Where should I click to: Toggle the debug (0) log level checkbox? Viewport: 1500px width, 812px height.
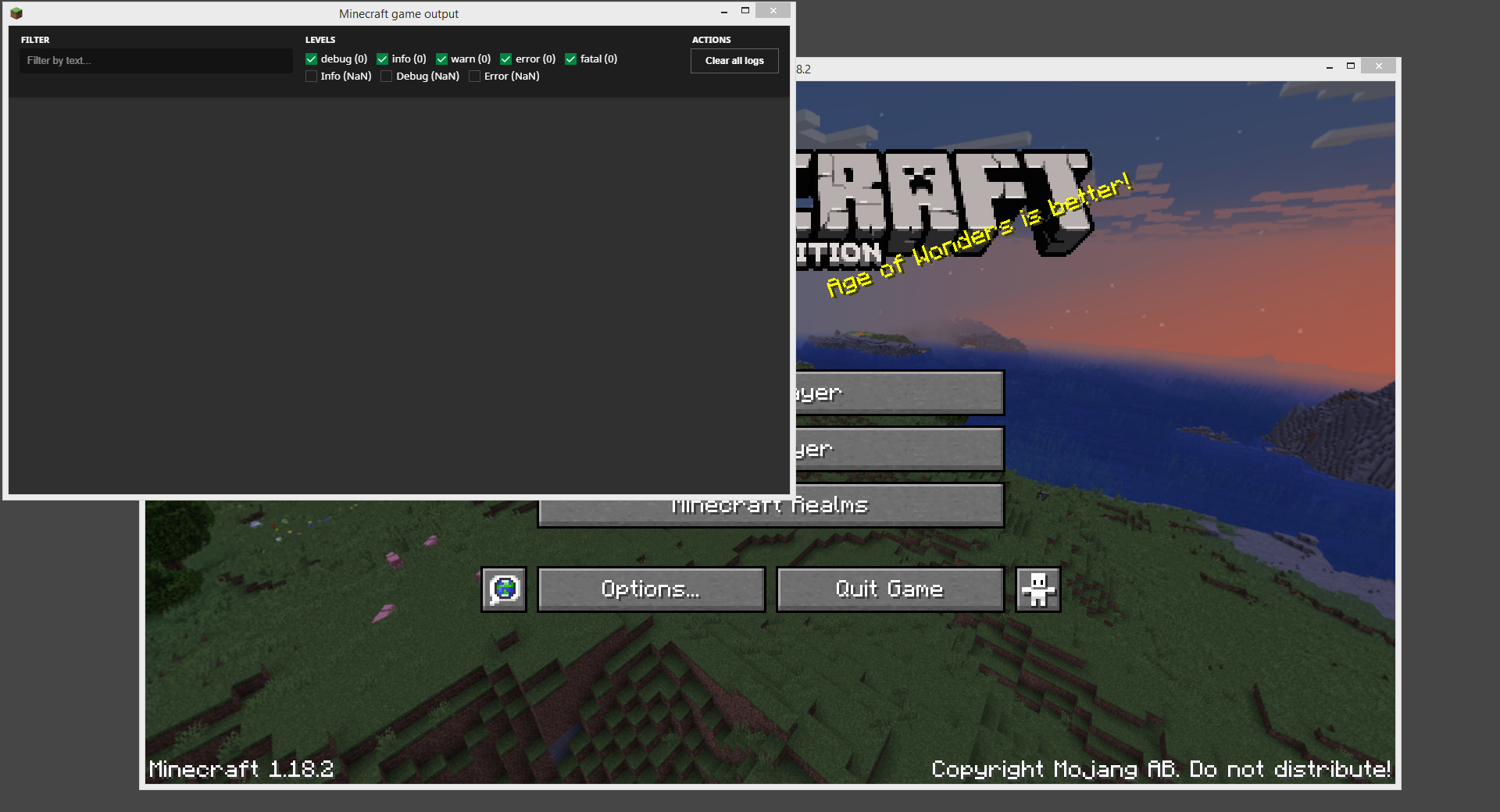coord(312,59)
